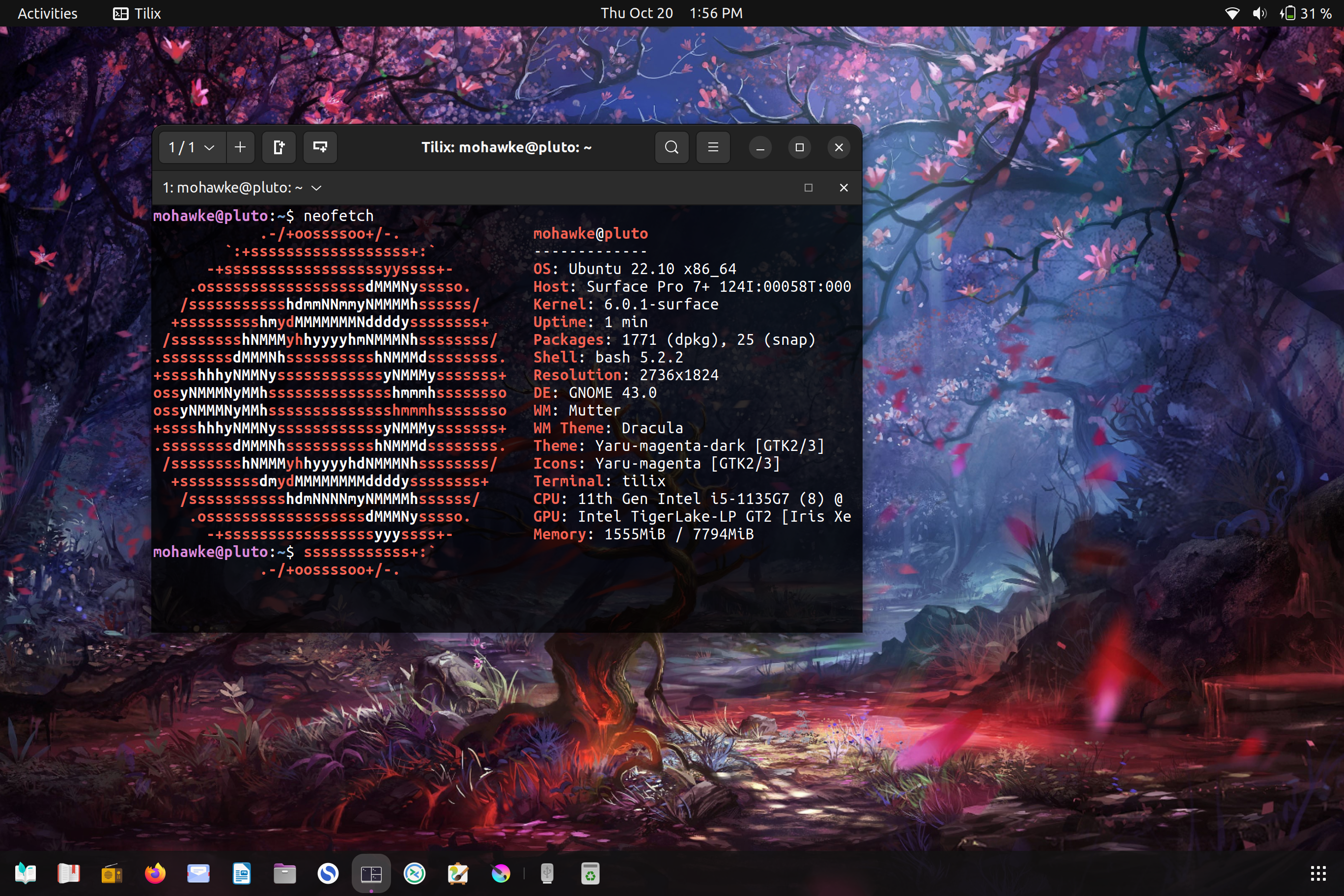
Task: Maximize the terminal pane with small square icon
Action: [x=808, y=188]
